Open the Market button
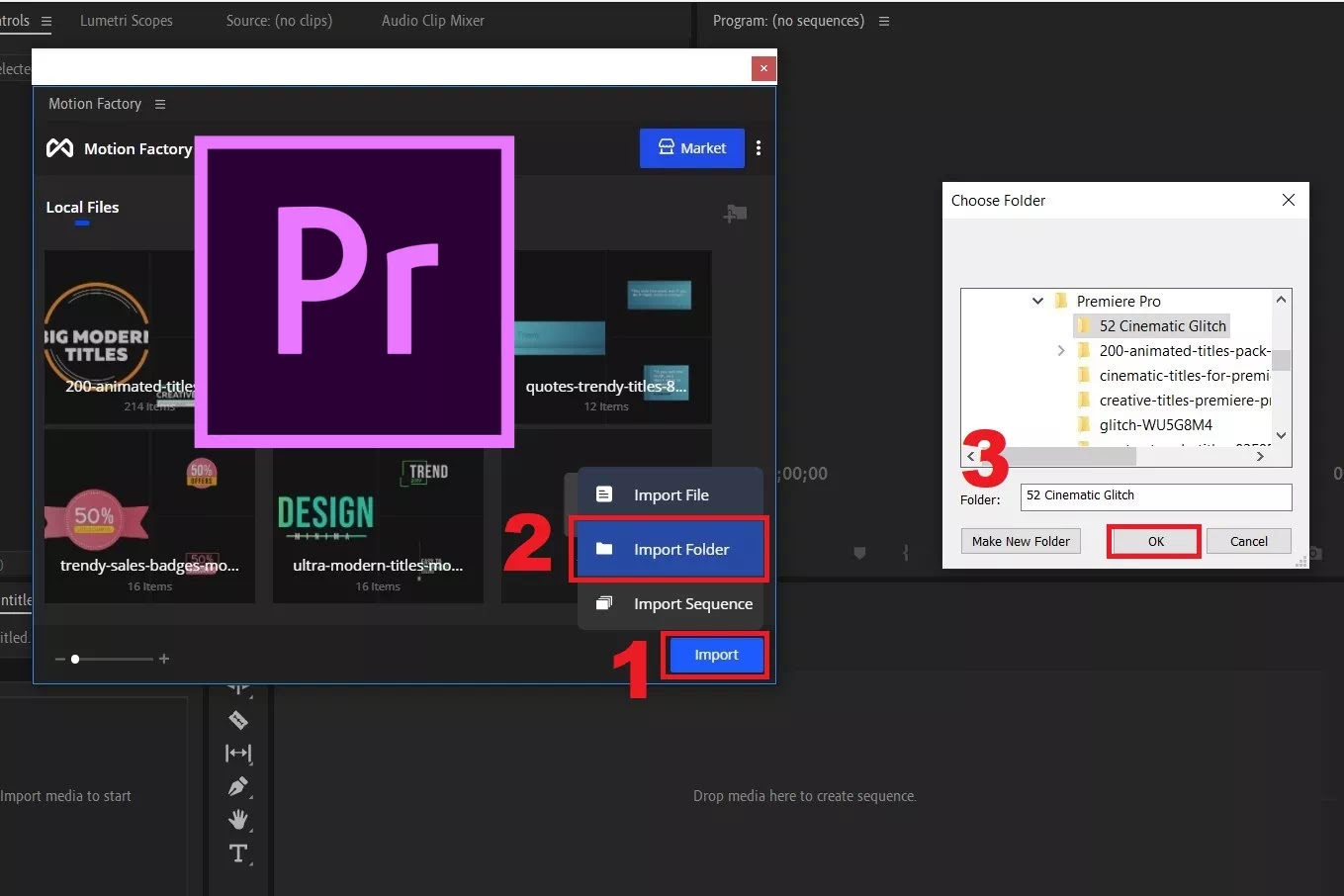 click(x=692, y=148)
